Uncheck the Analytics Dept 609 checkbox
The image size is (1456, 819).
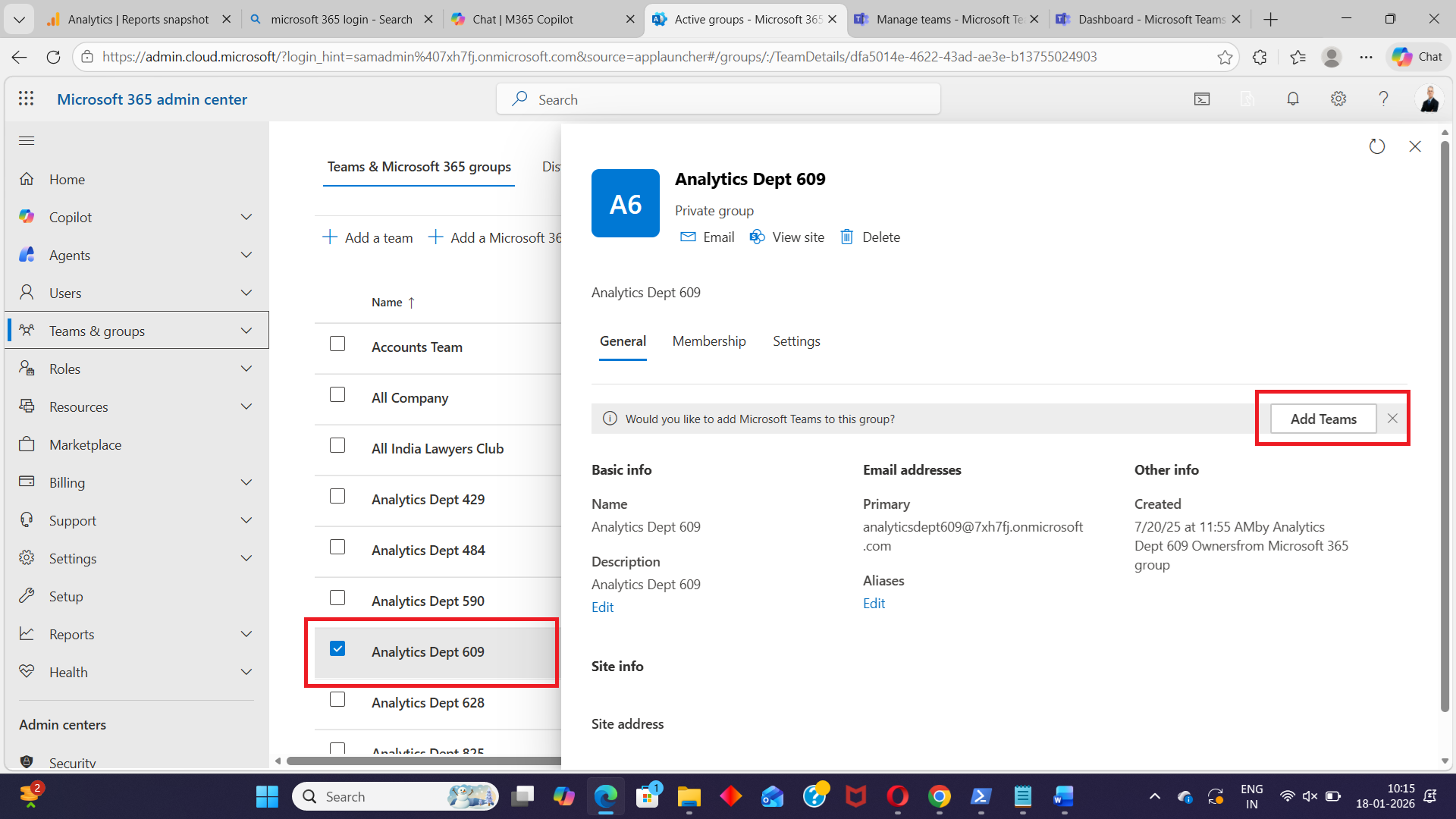pos(337,649)
